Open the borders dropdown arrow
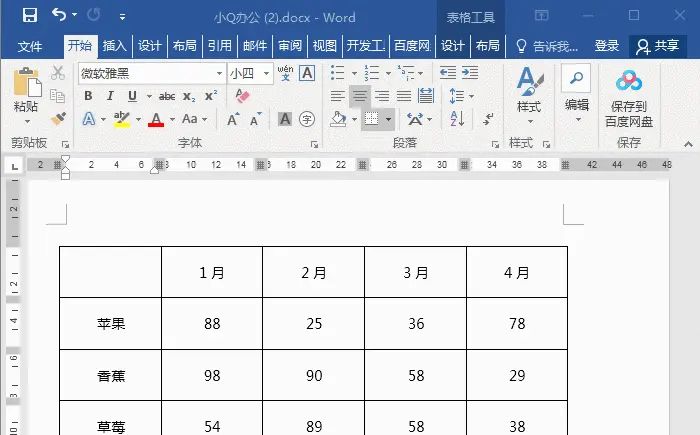The height and width of the screenshot is (435, 700). (x=388, y=120)
